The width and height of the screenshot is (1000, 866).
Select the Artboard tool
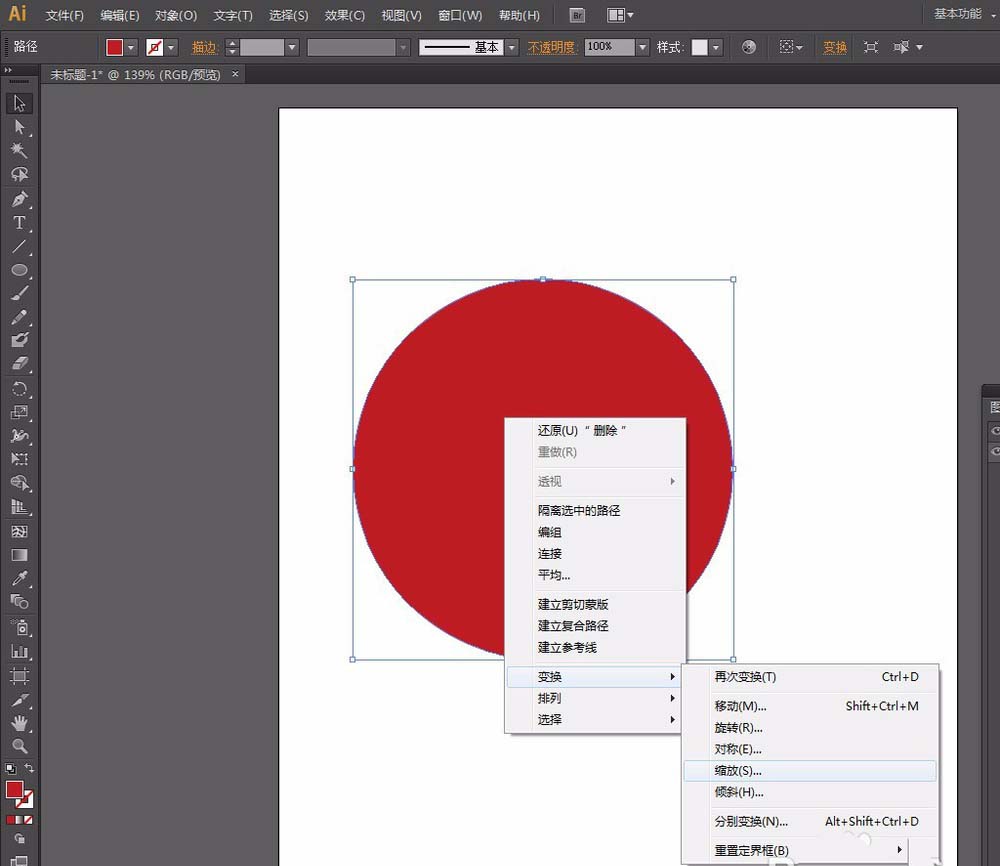coord(19,675)
